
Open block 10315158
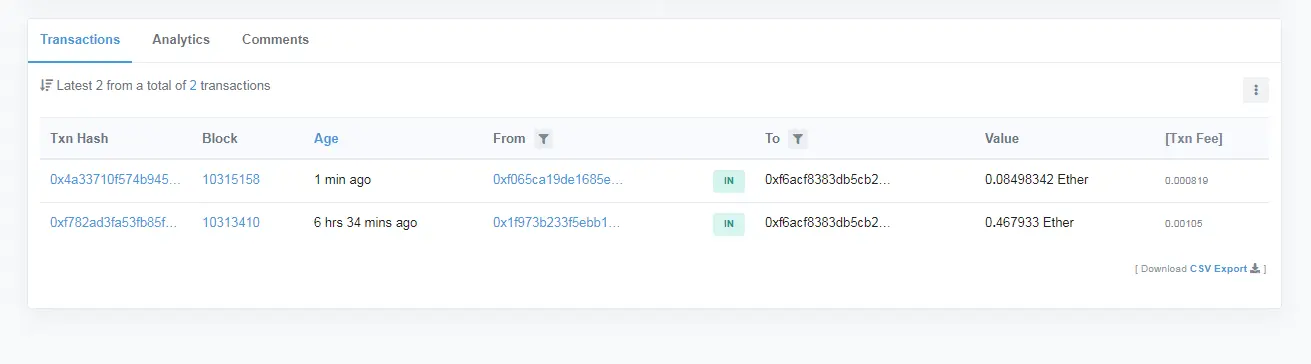click(231, 180)
